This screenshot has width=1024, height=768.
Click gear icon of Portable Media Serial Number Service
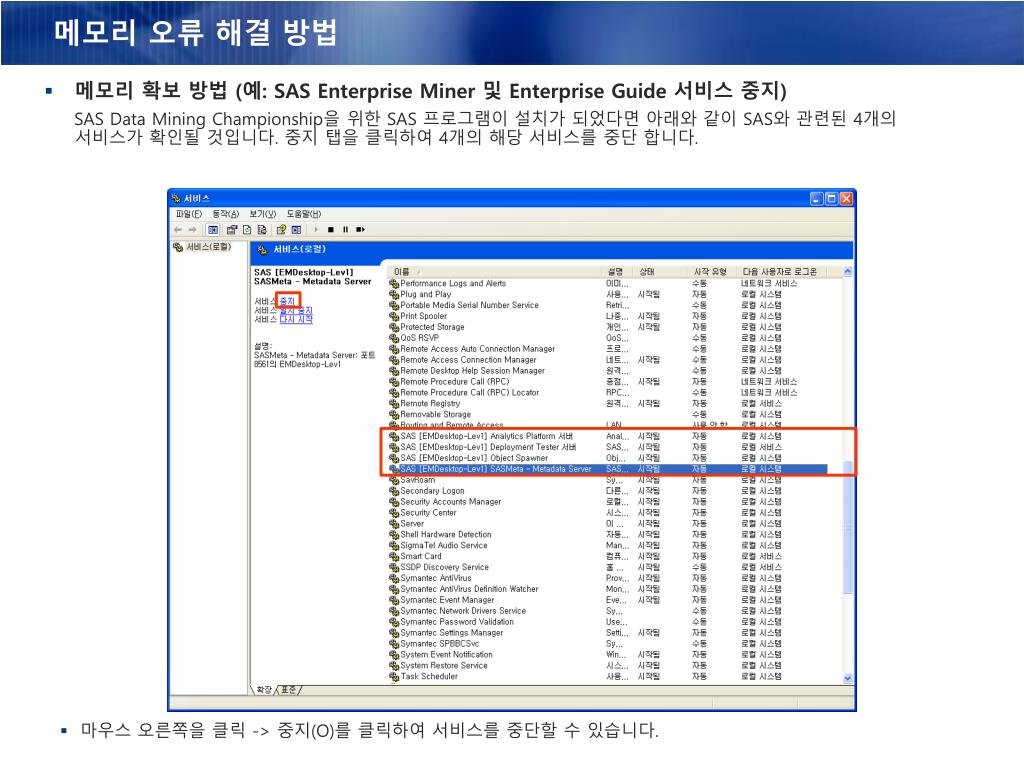tap(394, 305)
